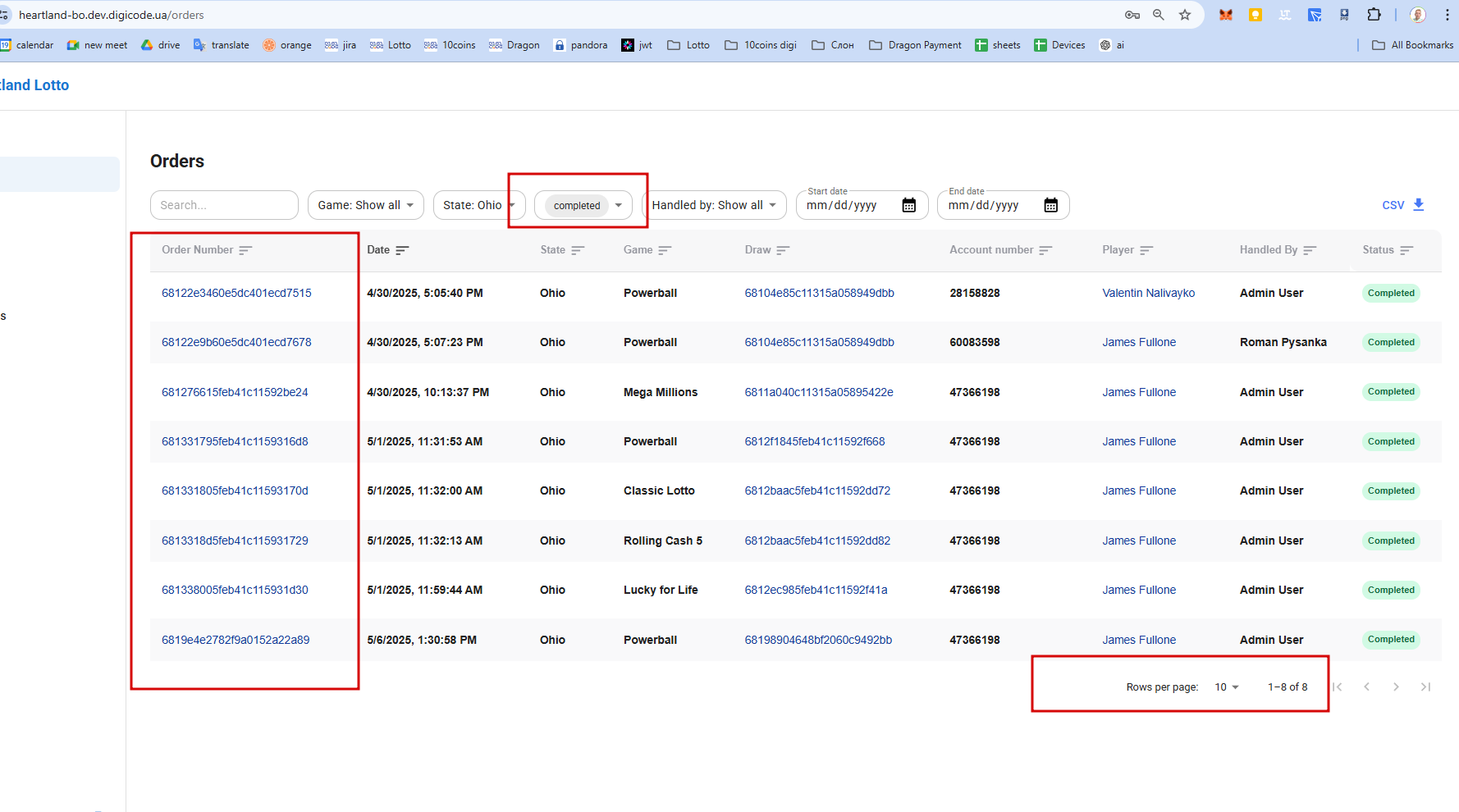Open the jira bookmark
This screenshot has width=1459, height=812.
pos(341,45)
